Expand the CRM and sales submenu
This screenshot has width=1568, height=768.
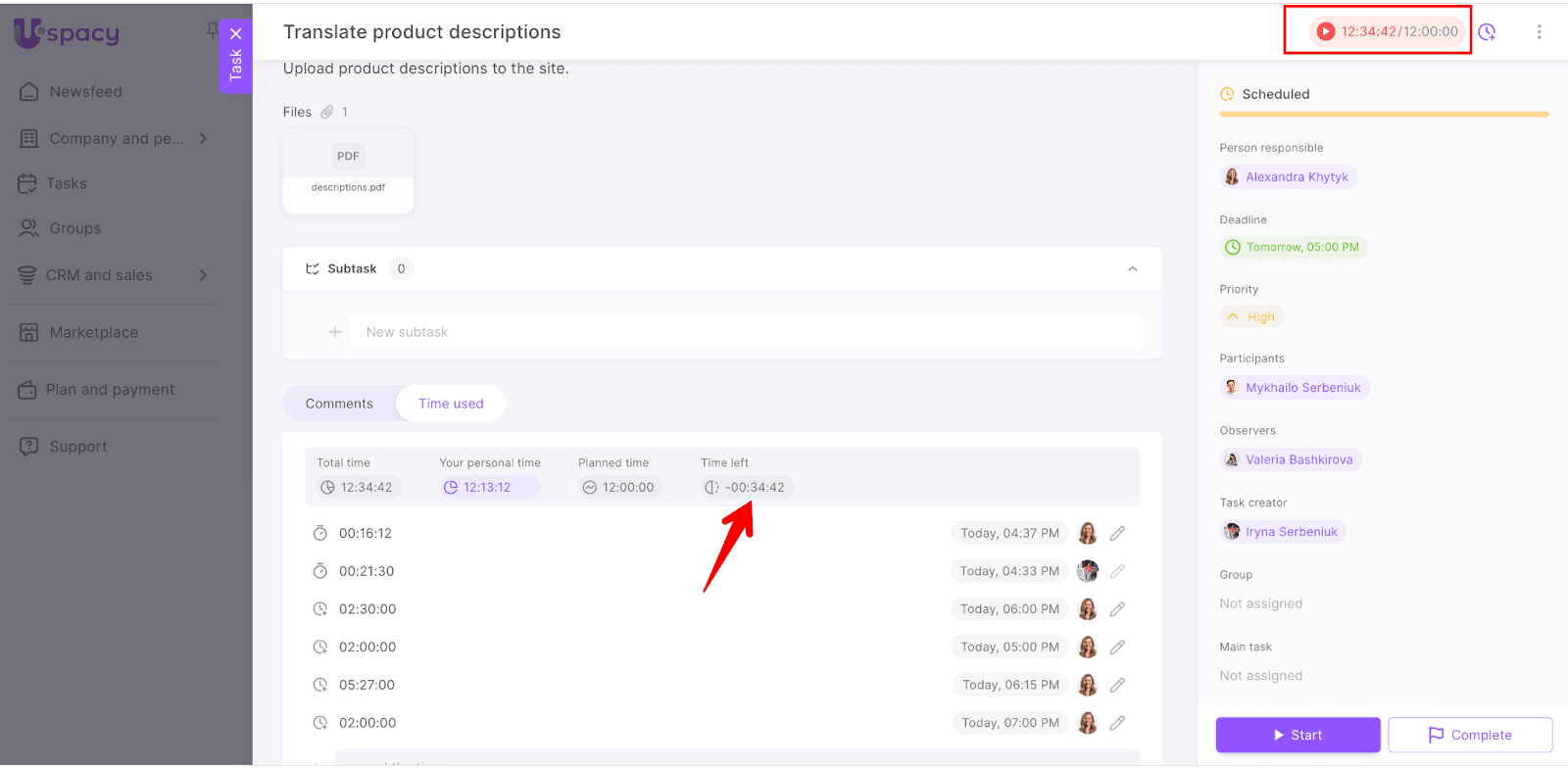[203, 275]
